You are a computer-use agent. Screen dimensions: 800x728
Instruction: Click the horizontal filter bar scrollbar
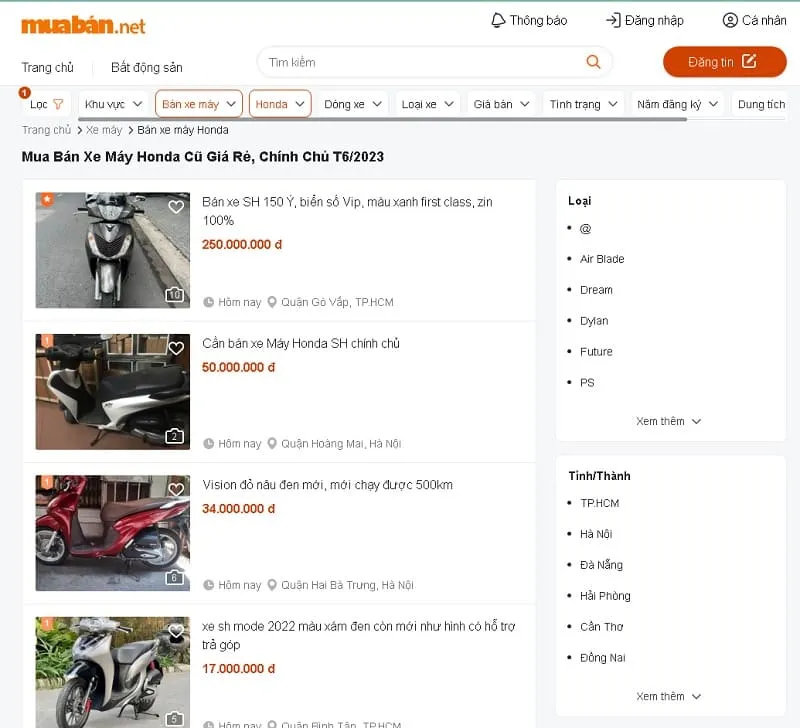[380, 119]
